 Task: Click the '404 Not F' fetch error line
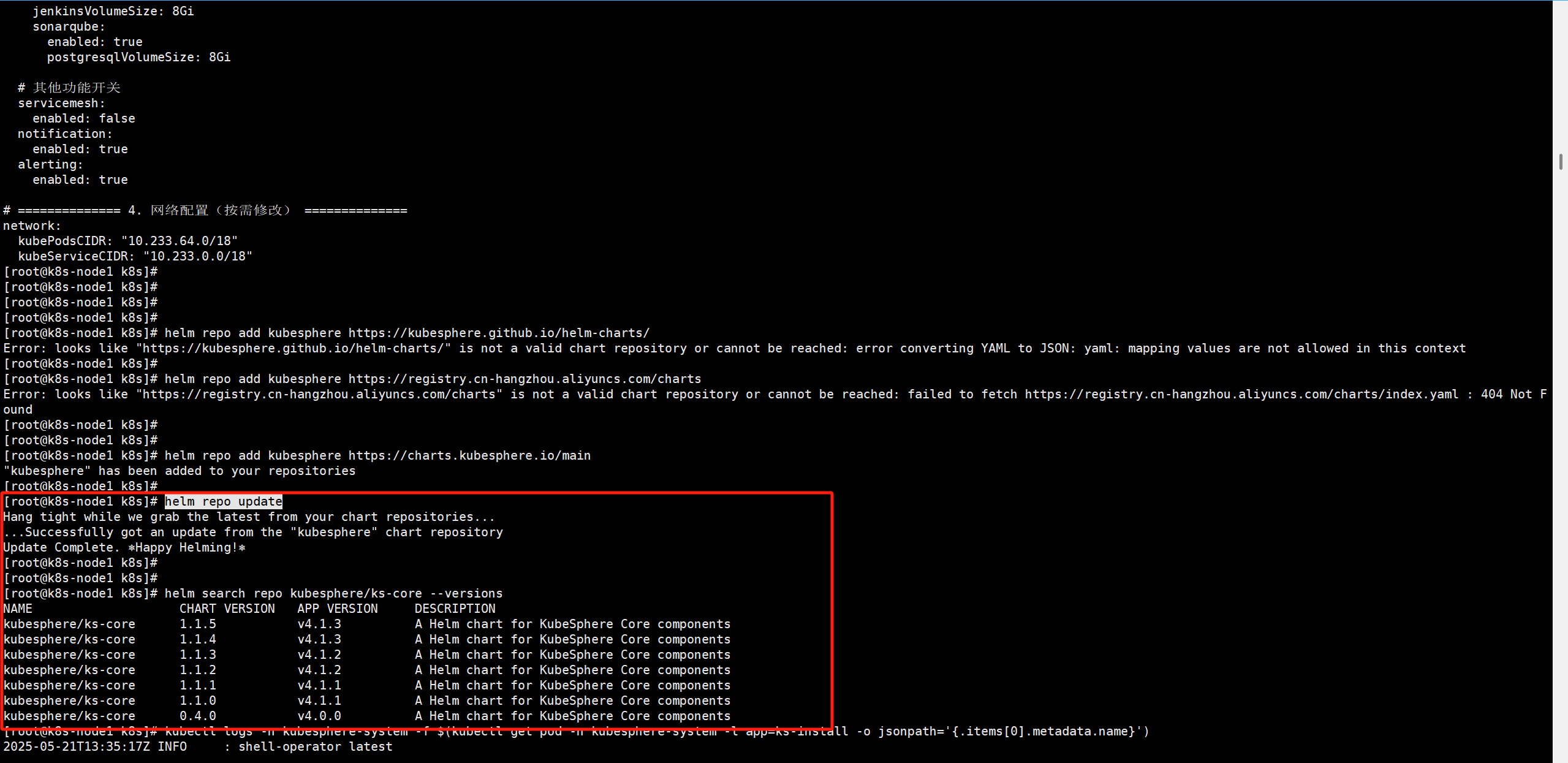pyautogui.click(x=775, y=394)
